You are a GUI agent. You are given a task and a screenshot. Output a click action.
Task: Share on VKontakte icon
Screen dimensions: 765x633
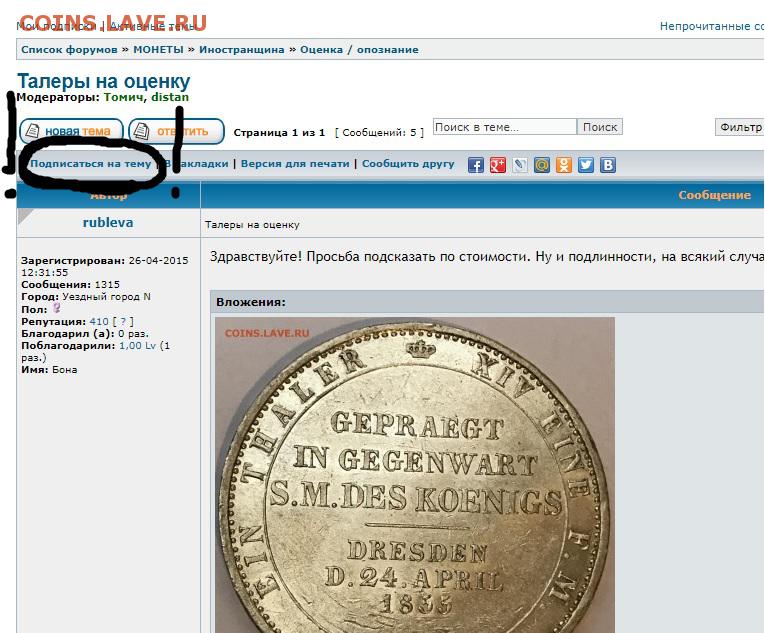pos(607,165)
